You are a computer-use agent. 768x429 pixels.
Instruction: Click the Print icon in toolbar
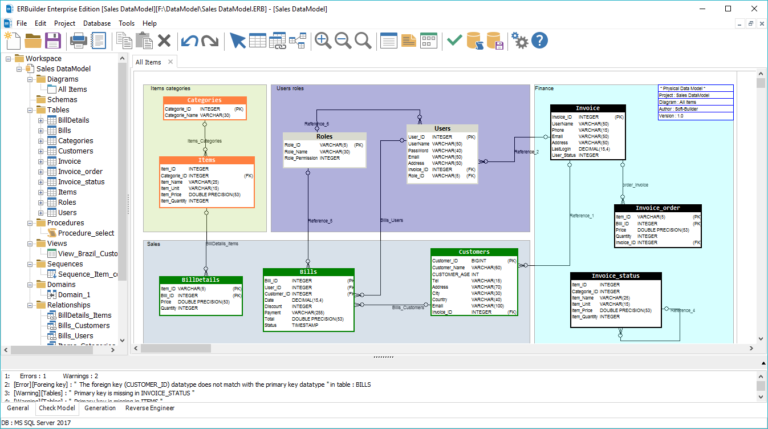tap(79, 41)
